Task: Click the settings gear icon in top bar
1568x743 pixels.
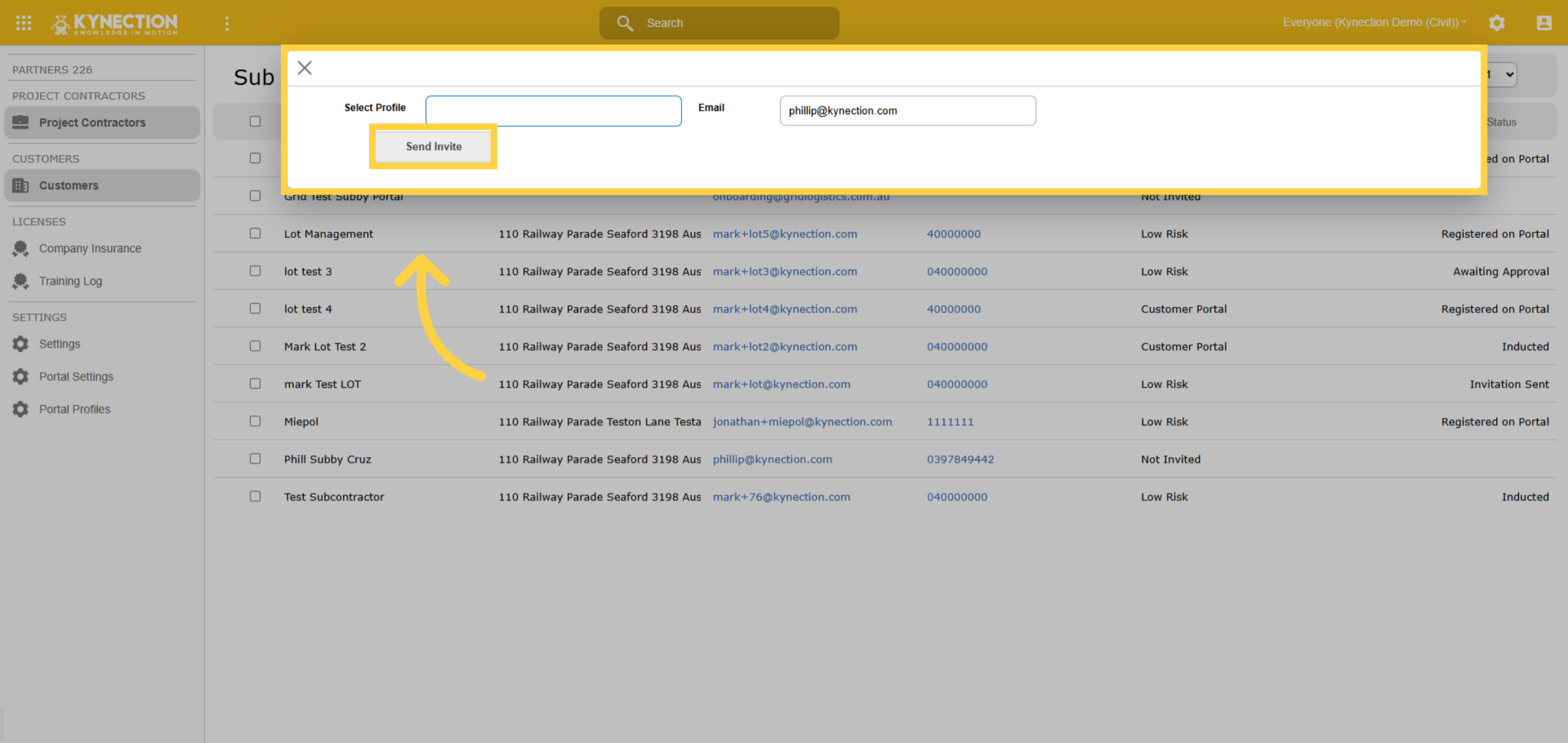Action: (x=1497, y=23)
